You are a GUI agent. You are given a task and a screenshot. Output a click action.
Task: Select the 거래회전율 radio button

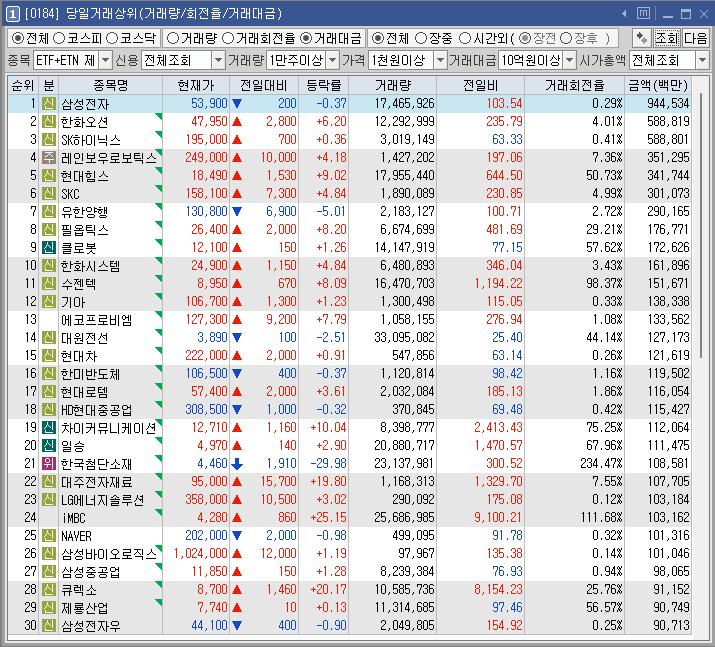click(x=228, y=38)
